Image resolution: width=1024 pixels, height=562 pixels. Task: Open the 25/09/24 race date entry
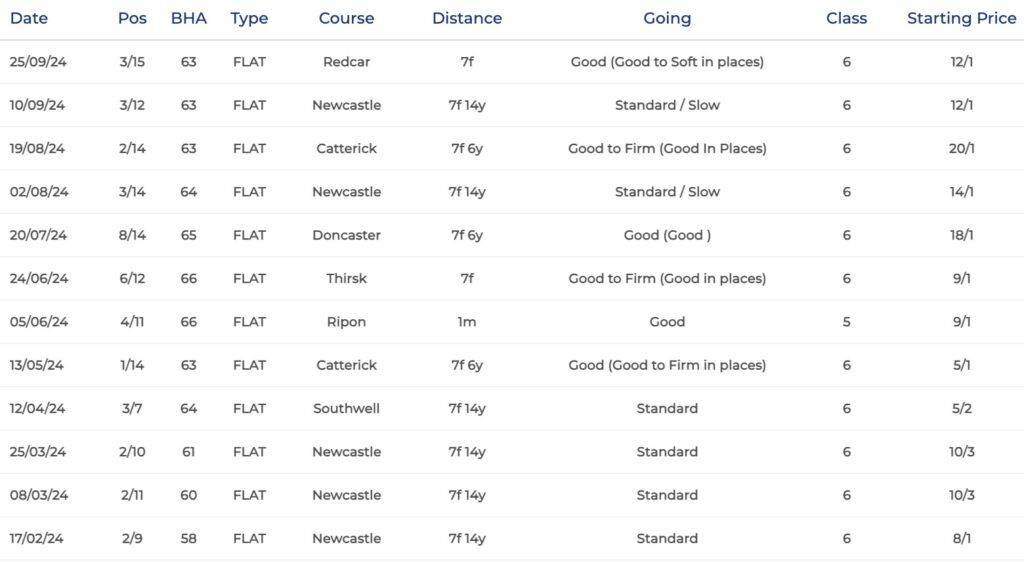pyautogui.click(x=38, y=62)
